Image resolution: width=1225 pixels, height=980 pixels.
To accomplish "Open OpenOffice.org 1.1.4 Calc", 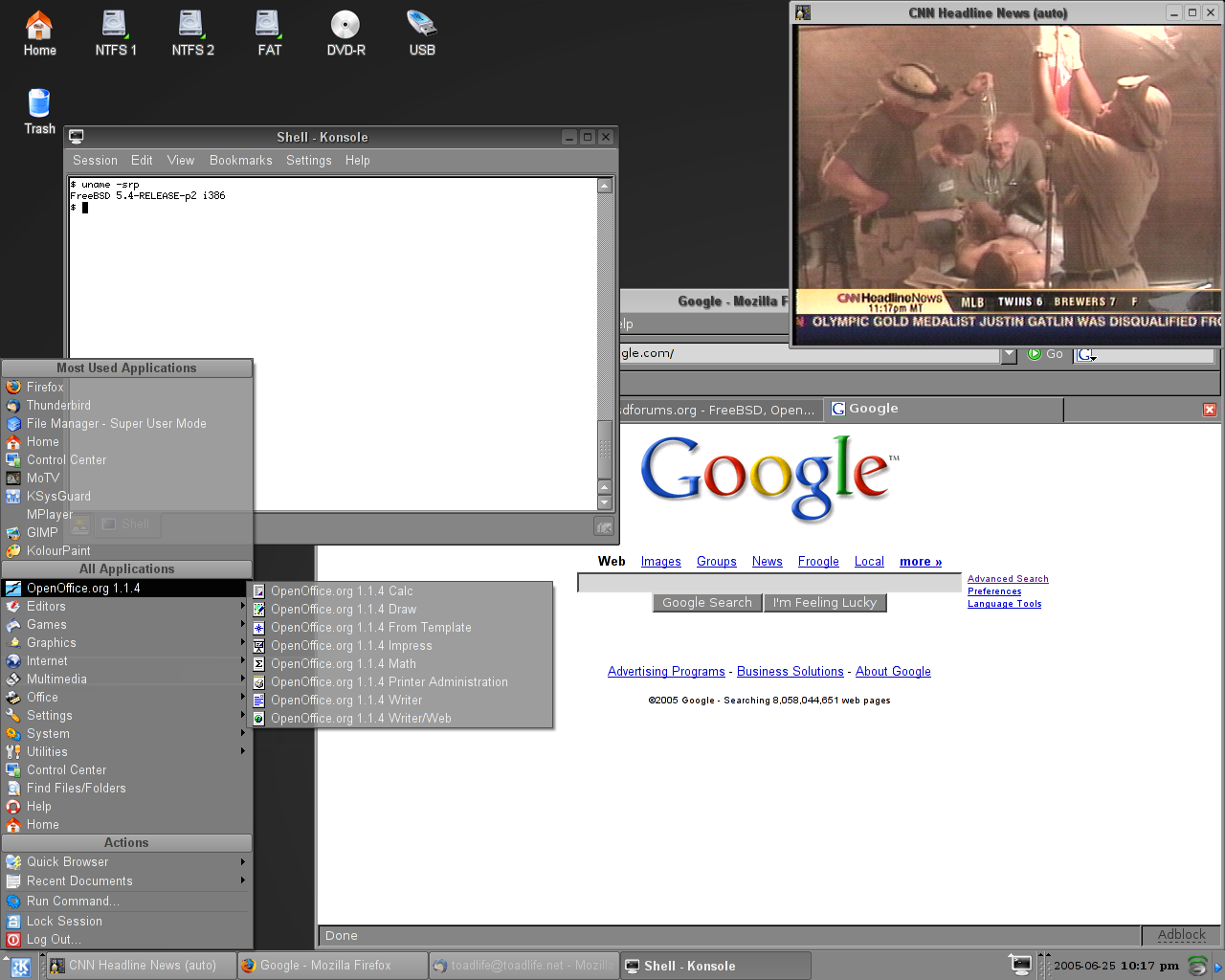I will tap(342, 591).
